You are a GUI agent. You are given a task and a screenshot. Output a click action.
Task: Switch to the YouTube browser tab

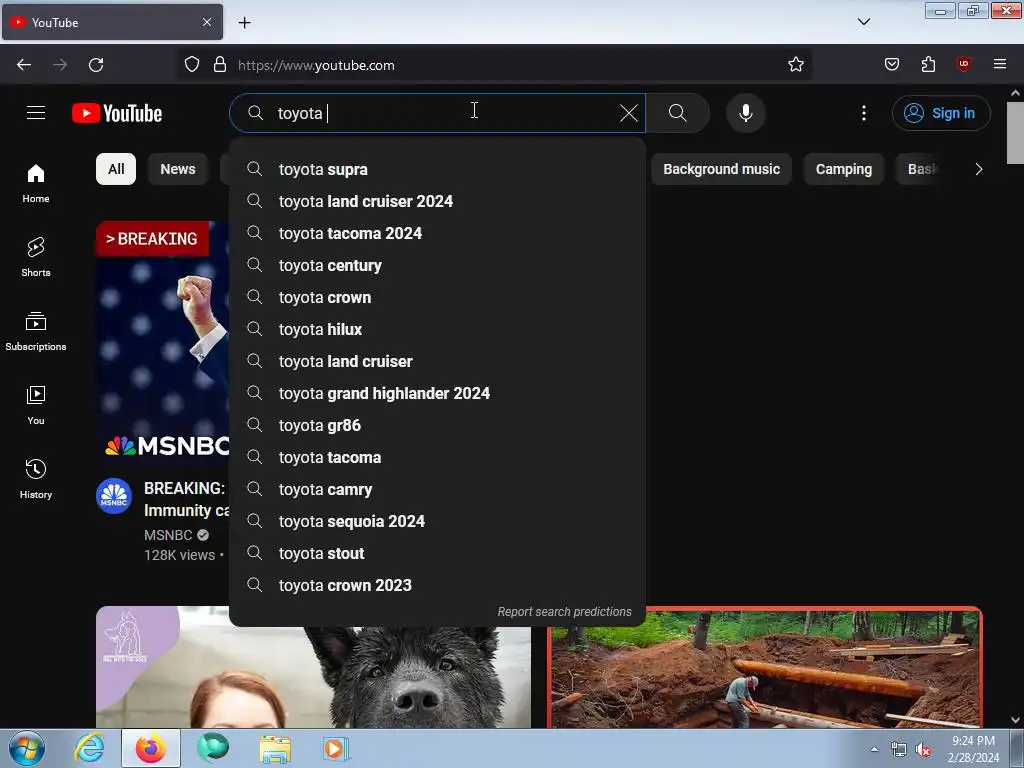coord(112,22)
